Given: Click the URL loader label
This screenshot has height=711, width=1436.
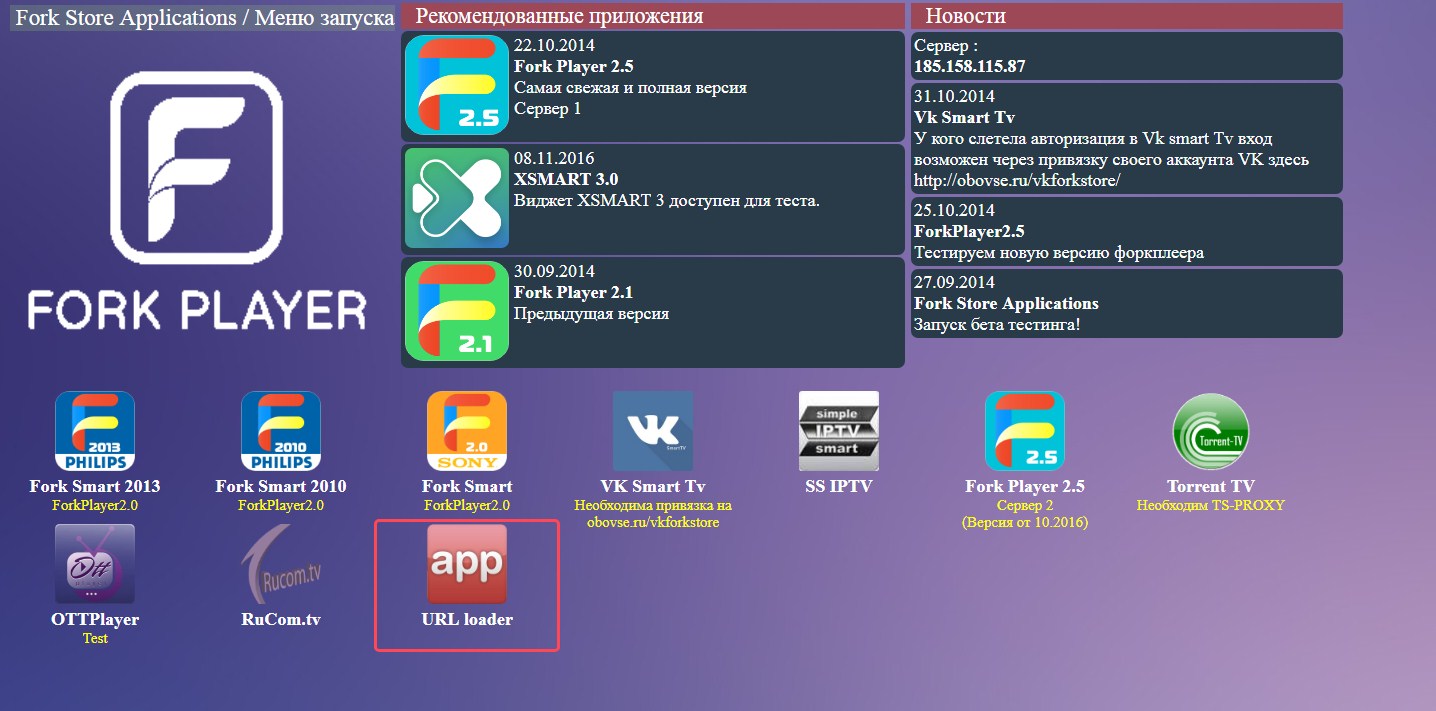Looking at the screenshot, I should click(x=467, y=620).
